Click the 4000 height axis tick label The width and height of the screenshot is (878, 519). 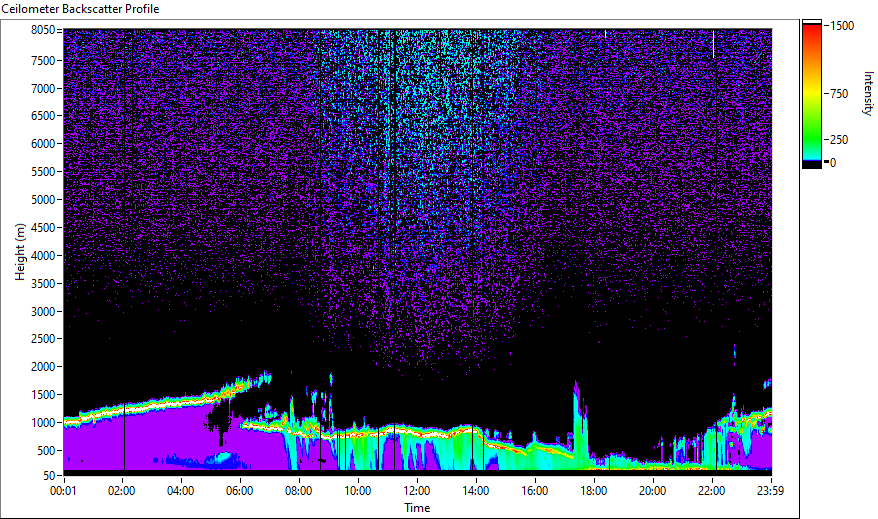tap(43, 256)
